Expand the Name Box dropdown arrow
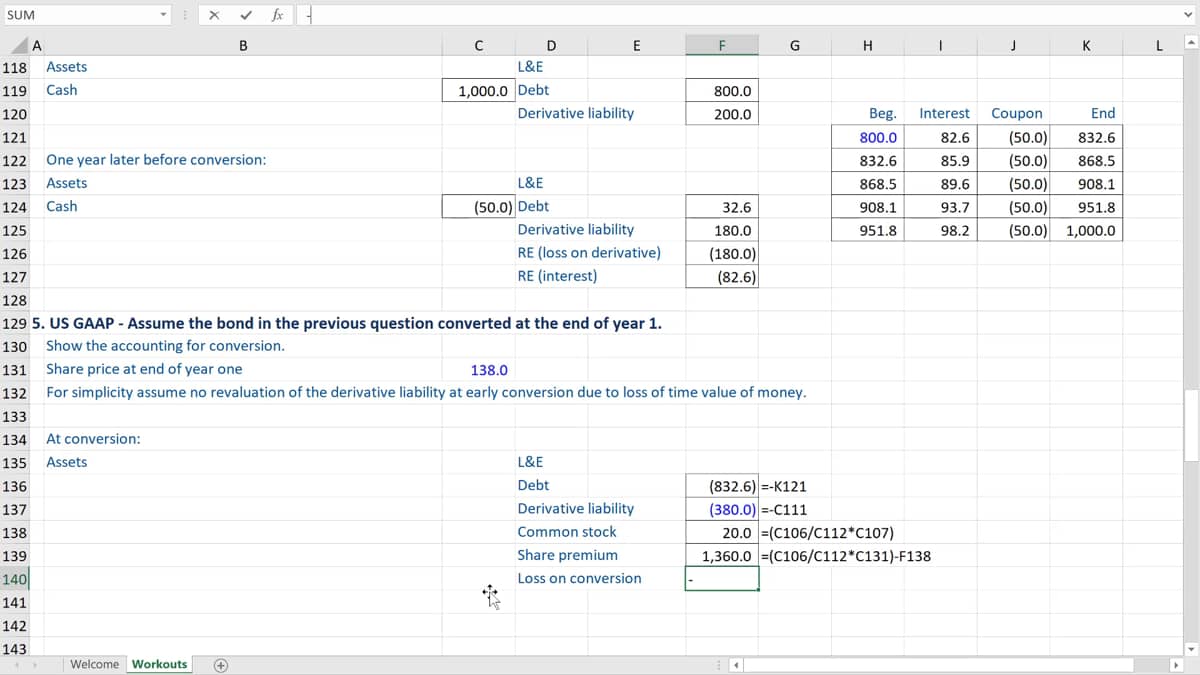 (164, 15)
